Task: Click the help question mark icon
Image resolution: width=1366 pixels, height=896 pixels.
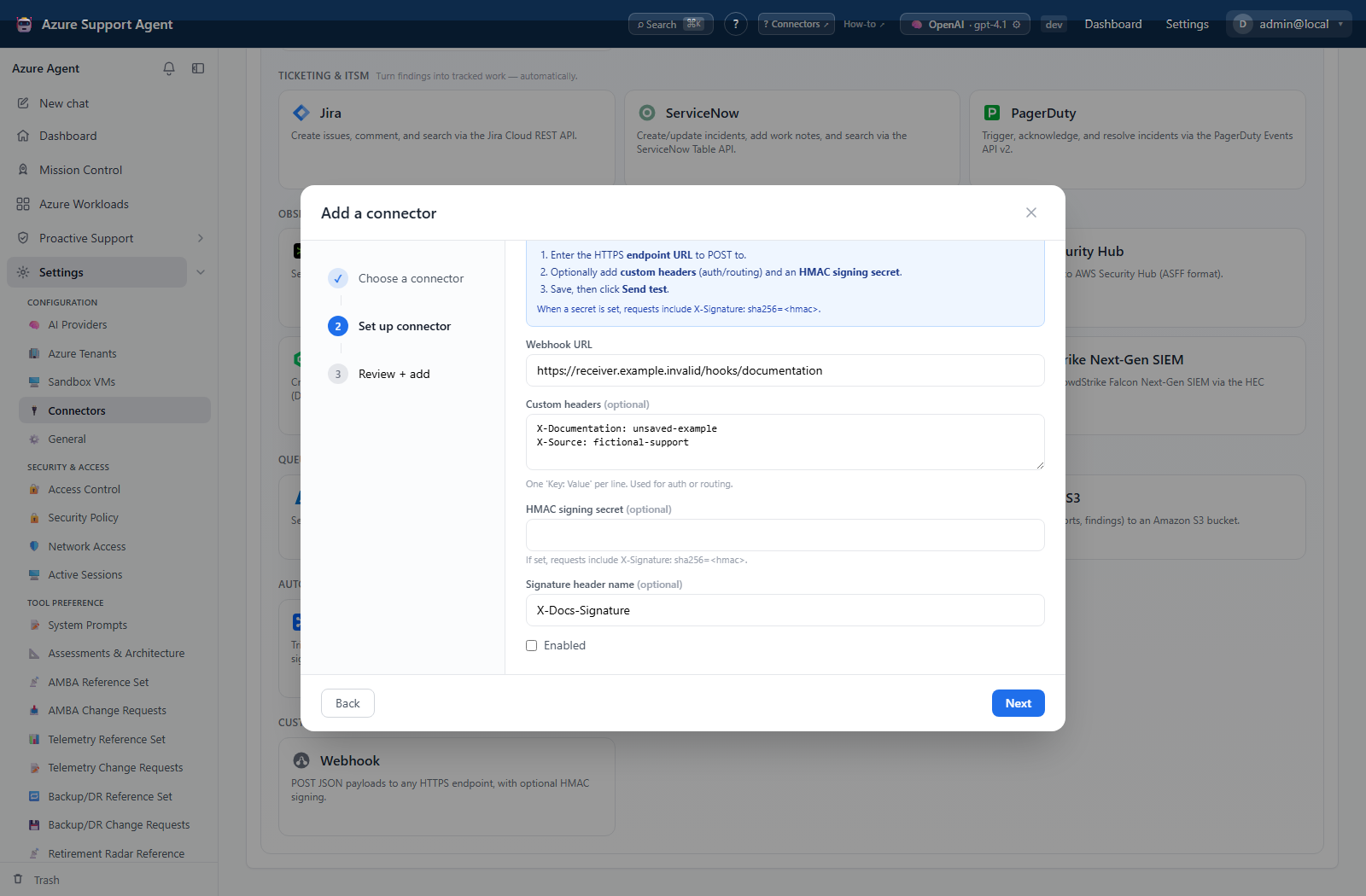Action: (x=736, y=24)
